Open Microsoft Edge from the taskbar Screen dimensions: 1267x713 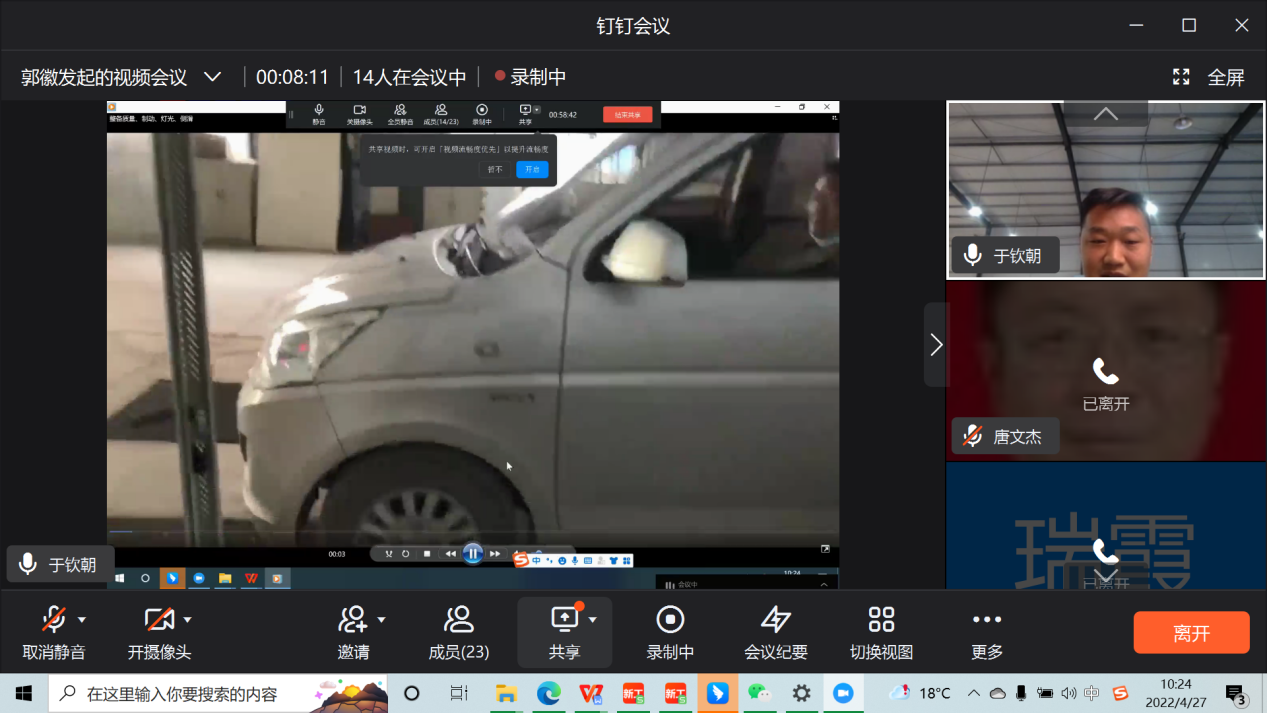tap(548, 693)
